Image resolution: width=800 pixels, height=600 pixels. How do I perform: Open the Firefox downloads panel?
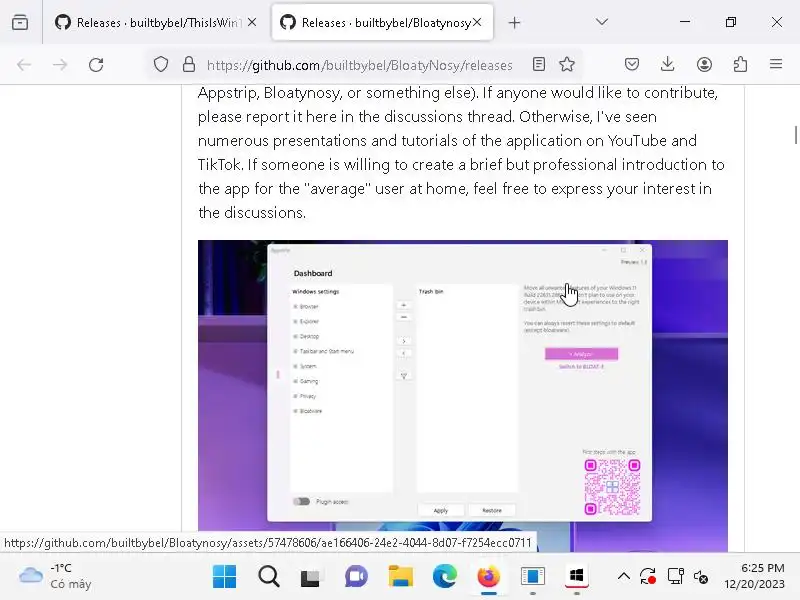667,64
